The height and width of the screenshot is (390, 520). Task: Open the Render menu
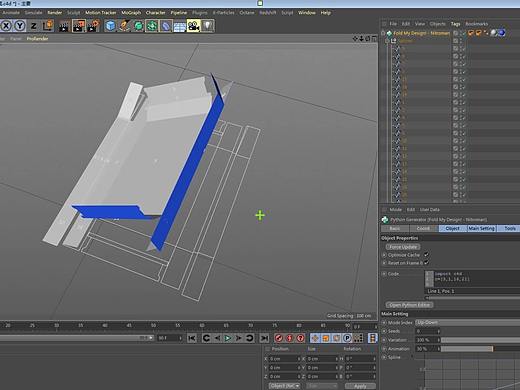55,13
